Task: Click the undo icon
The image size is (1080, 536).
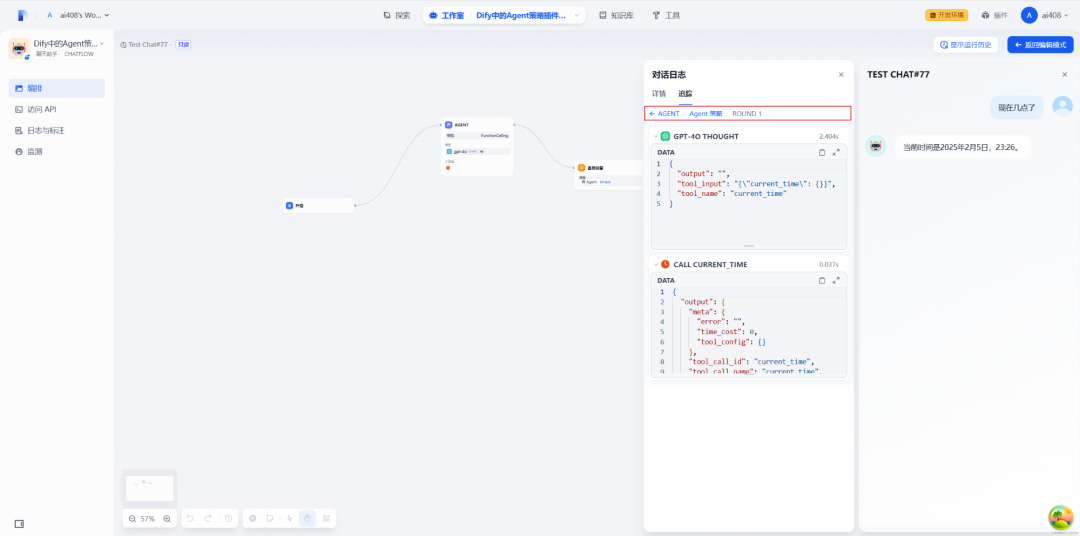Action: coord(191,518)
